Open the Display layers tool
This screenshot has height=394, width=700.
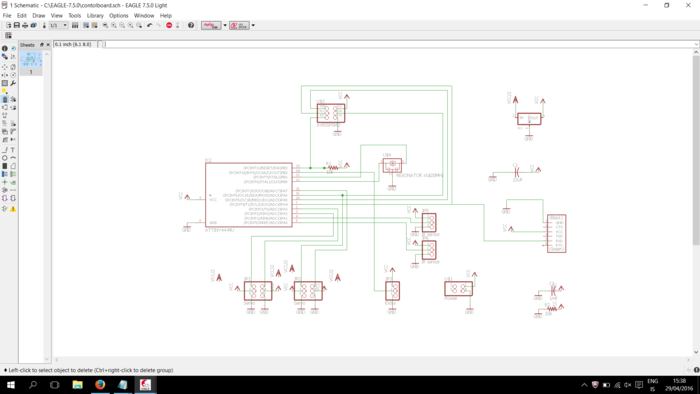[4, 57]
